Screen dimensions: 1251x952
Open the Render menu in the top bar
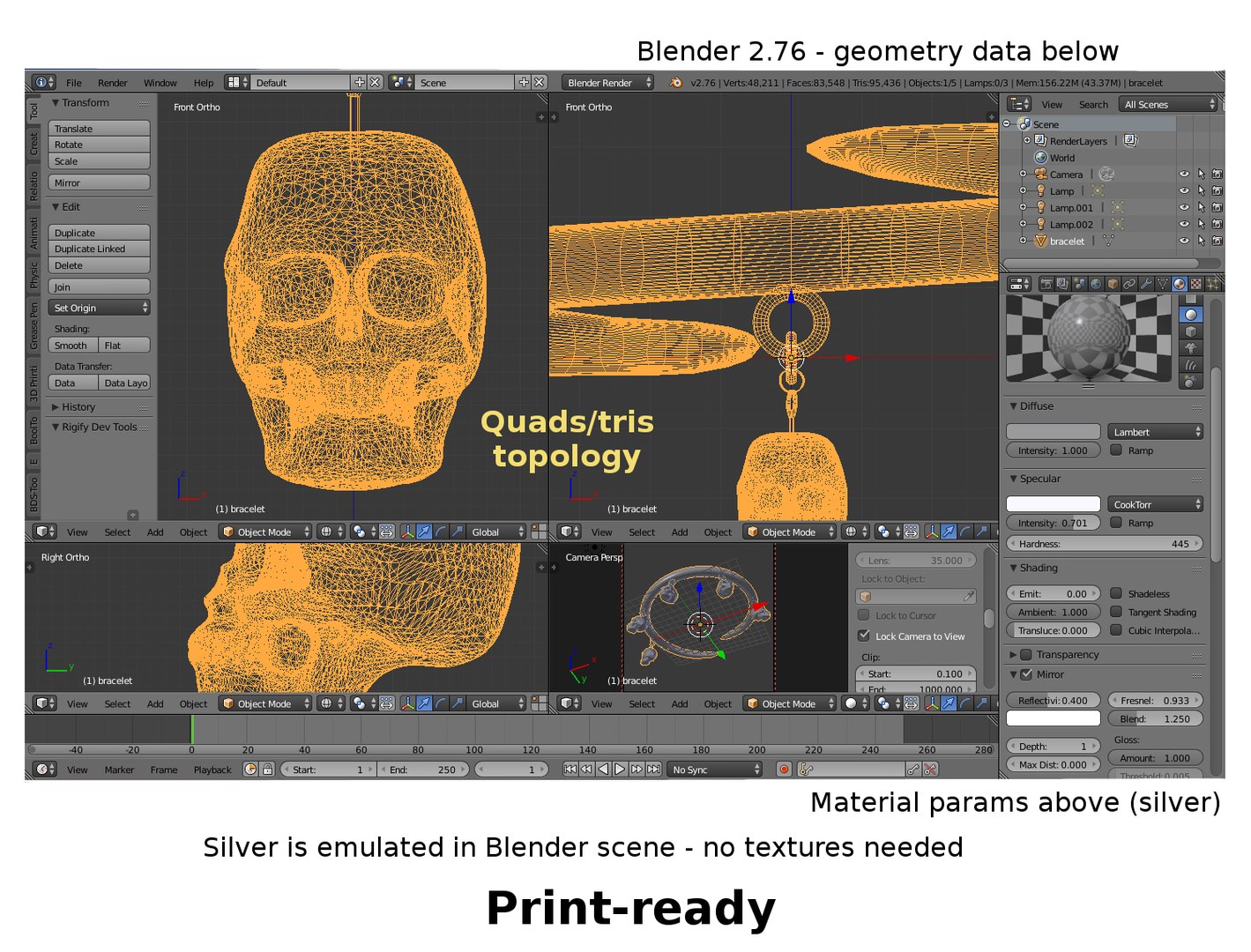click(x=113, y=83)
